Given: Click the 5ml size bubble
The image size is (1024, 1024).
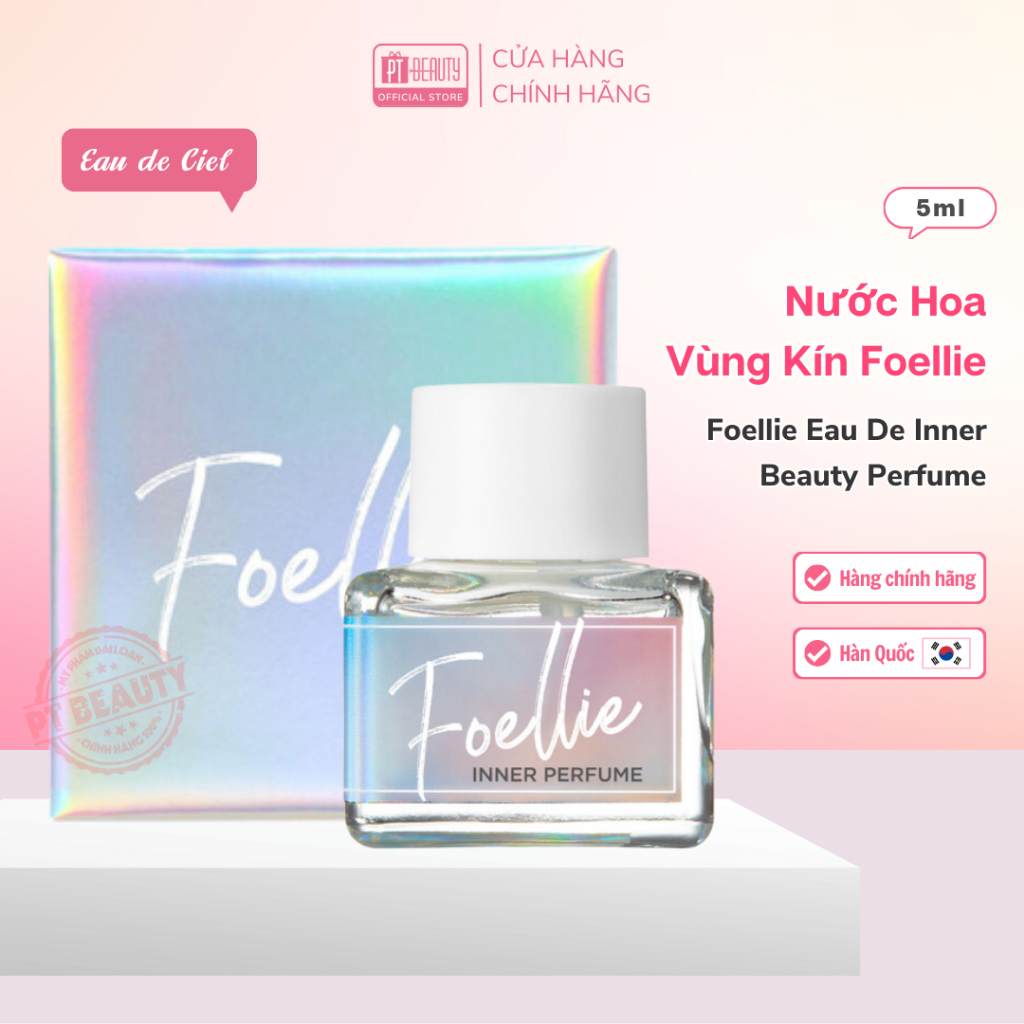Looking at the screenshot, I should [940, 209].
